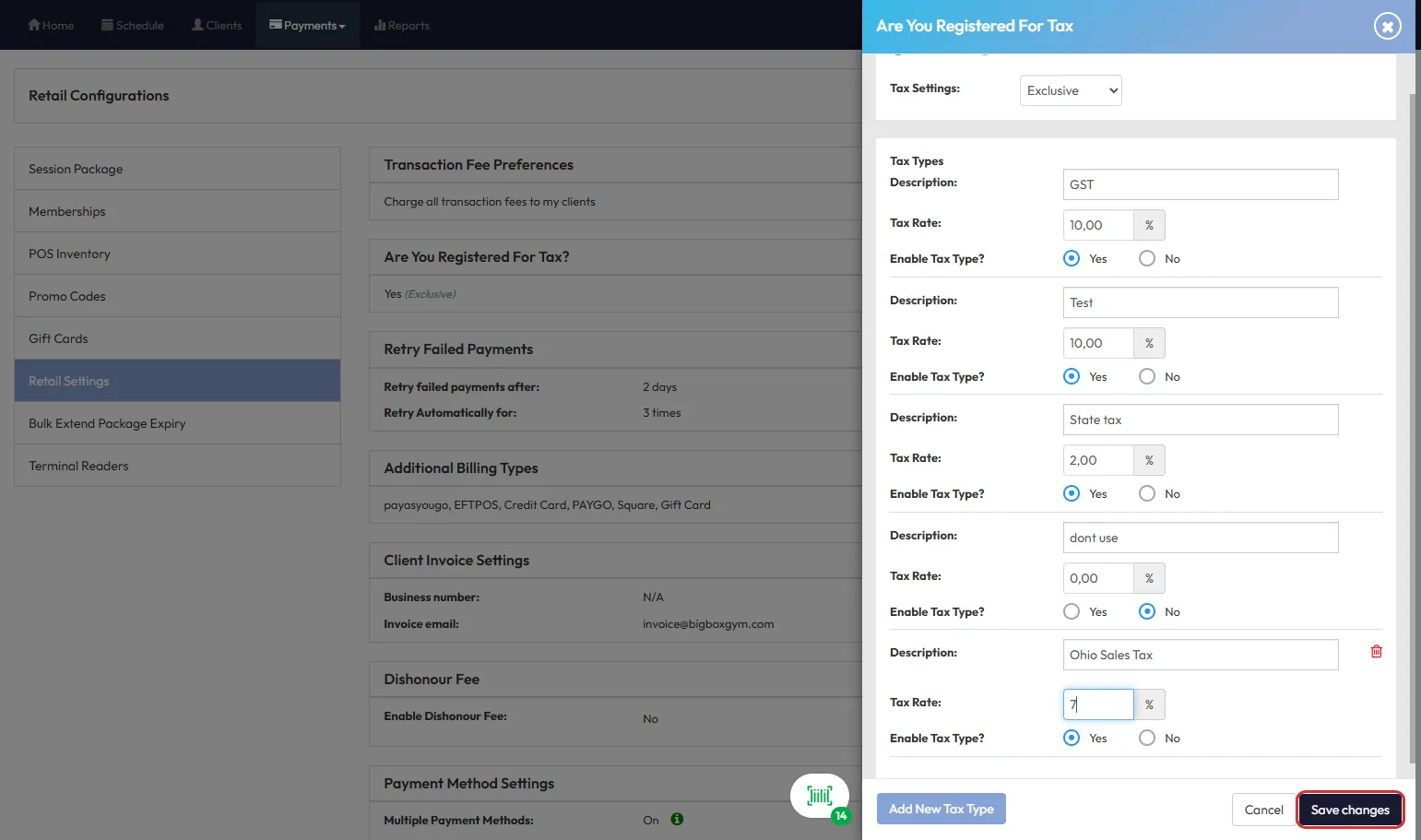
Task: Click Save changes button
Action: click(x=1350, y=810)
